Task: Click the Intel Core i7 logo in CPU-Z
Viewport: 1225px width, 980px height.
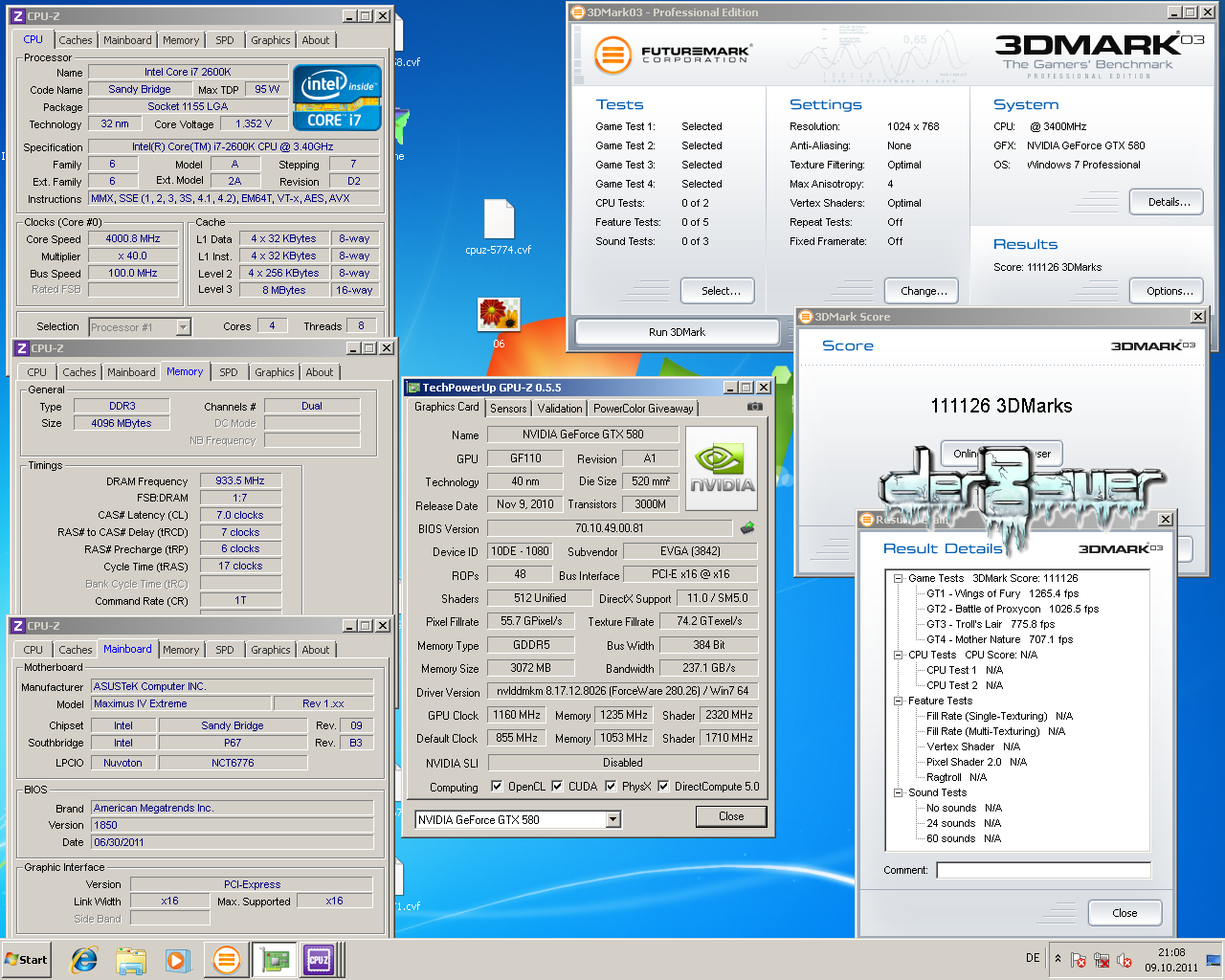Action: point(337,98)
